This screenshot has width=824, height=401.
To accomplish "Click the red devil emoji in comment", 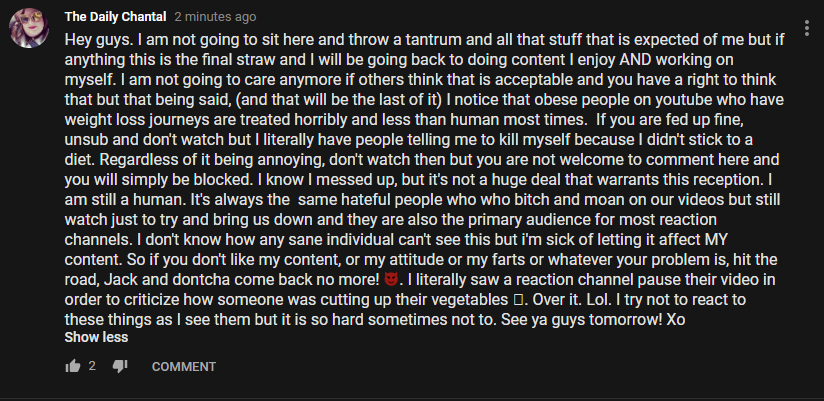I will (389, 279).
